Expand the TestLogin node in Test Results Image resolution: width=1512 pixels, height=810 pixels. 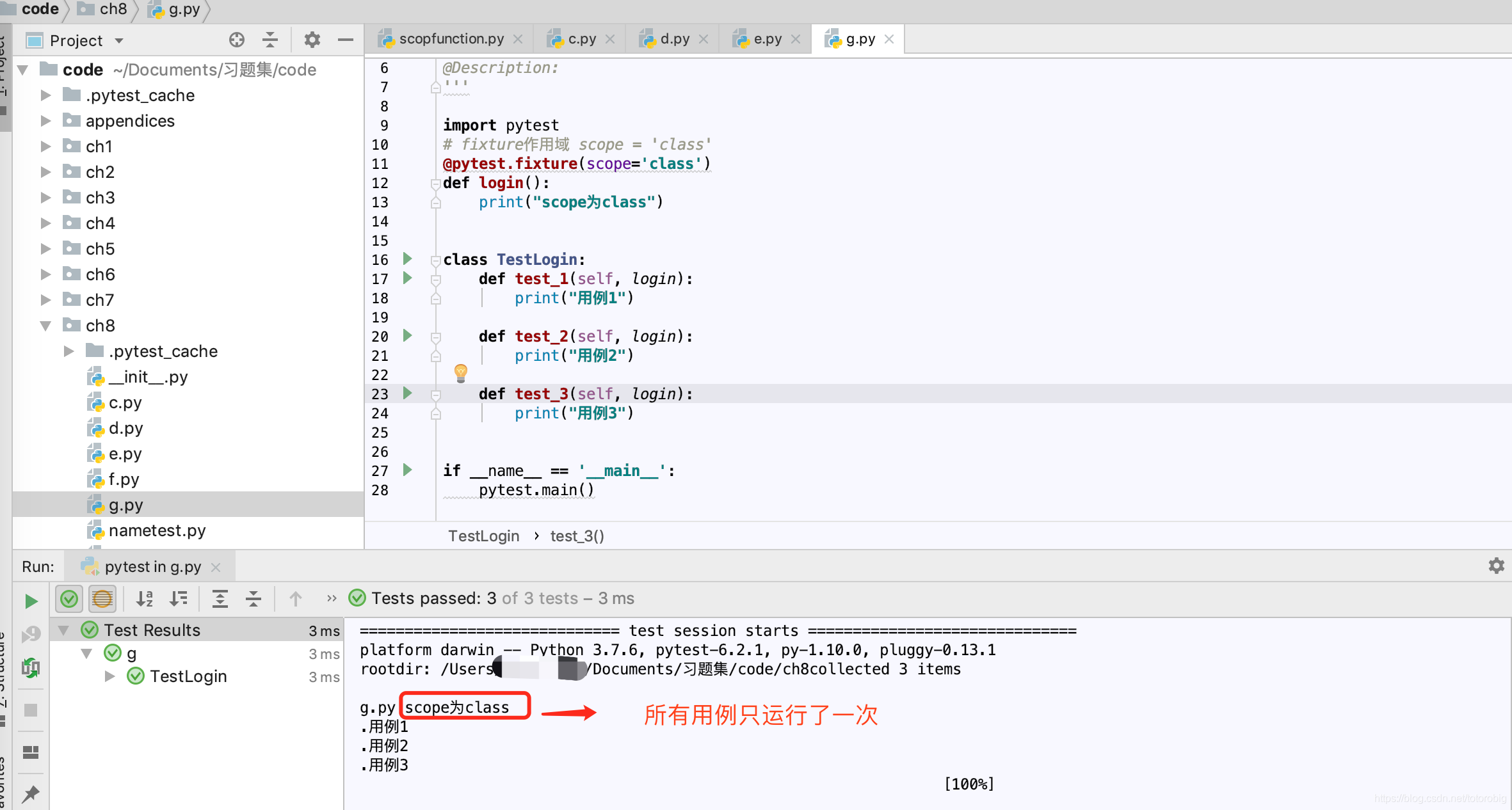tap(109, 676)
